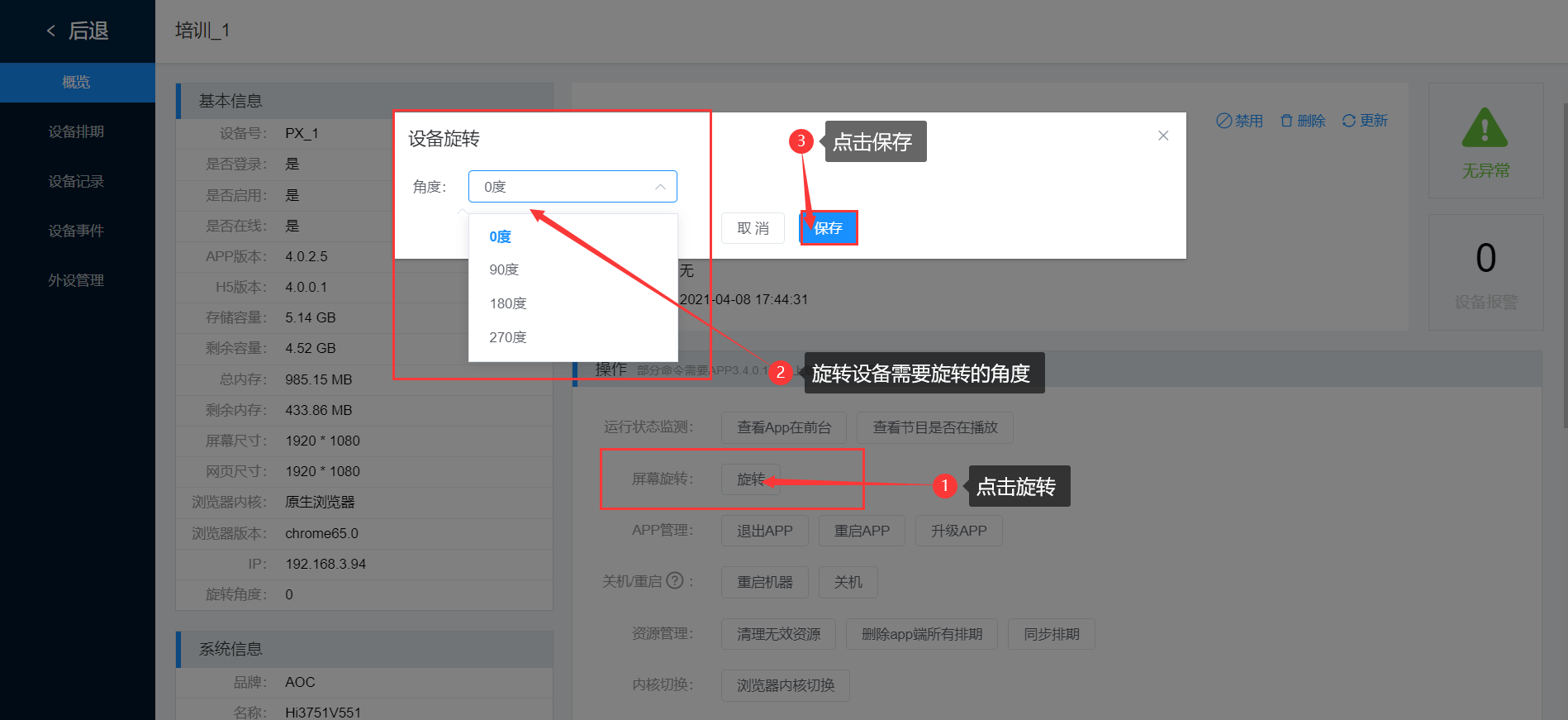Click the 浏览器内核 value 原生浏览器
Image resolution: width=1568 pixels, height=720 pixels.
click(320, 502)
